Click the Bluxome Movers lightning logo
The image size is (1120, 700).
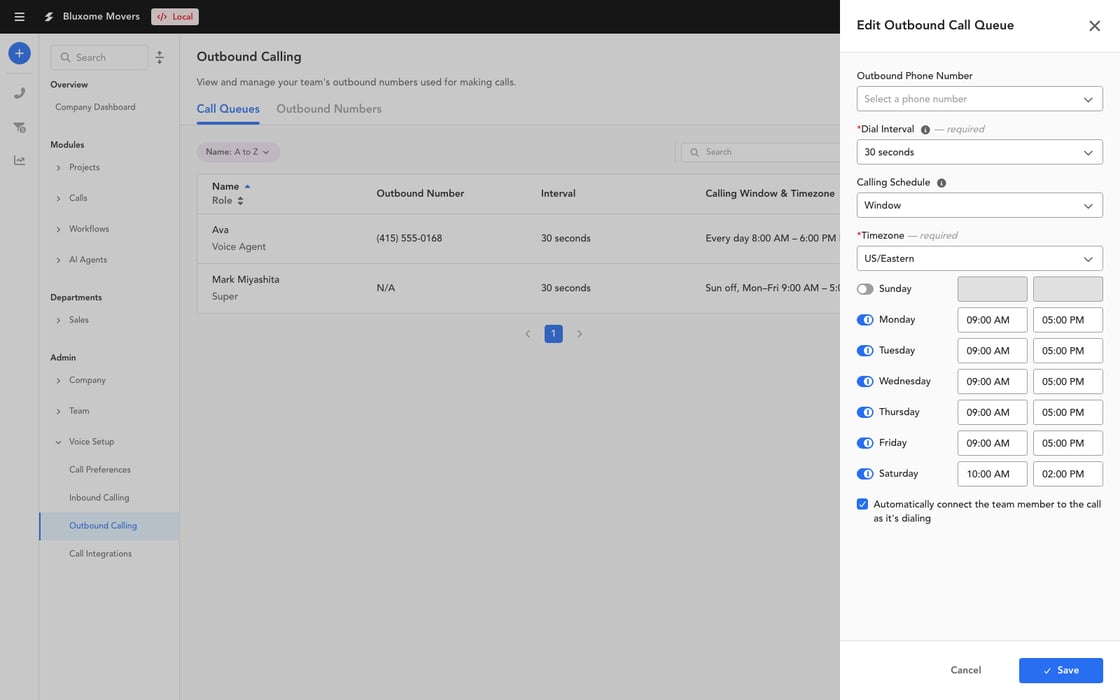[49, 16]
